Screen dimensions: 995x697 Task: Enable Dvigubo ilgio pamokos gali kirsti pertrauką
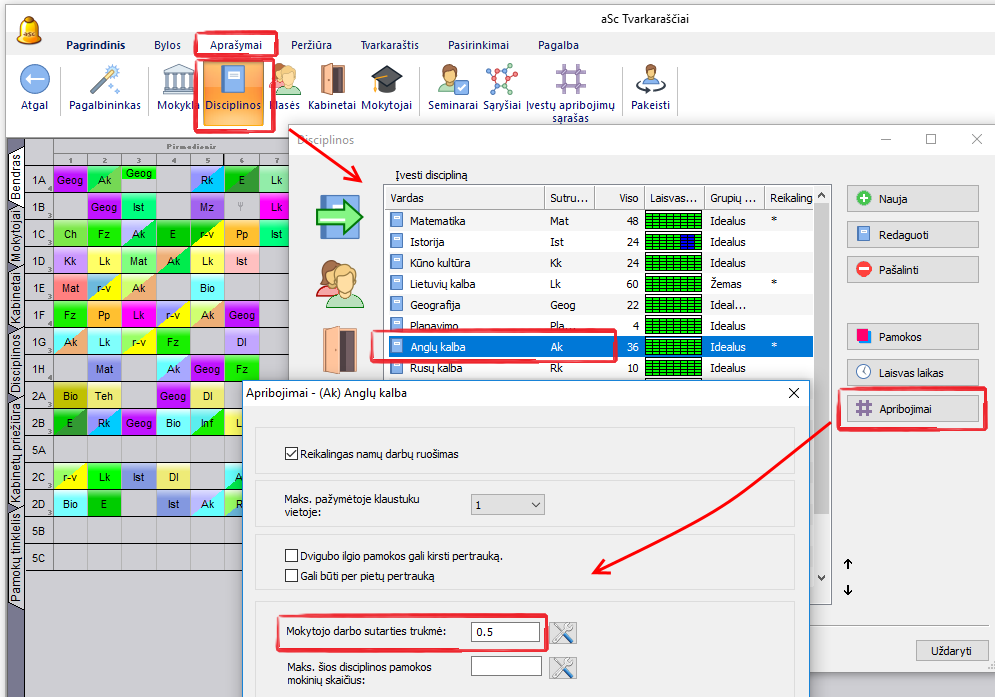(x=291, y=556)
